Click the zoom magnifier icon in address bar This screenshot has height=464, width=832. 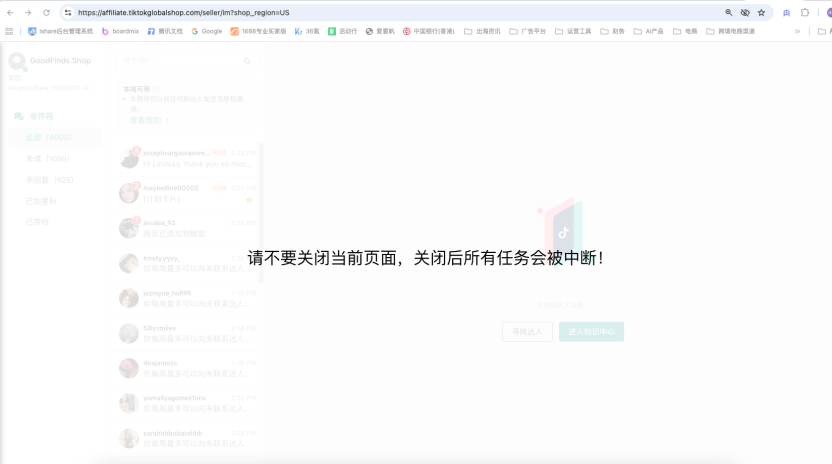point(729,13)
